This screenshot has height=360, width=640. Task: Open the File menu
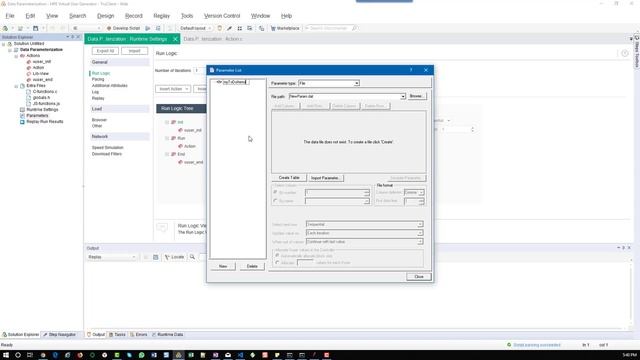(10, 16)
